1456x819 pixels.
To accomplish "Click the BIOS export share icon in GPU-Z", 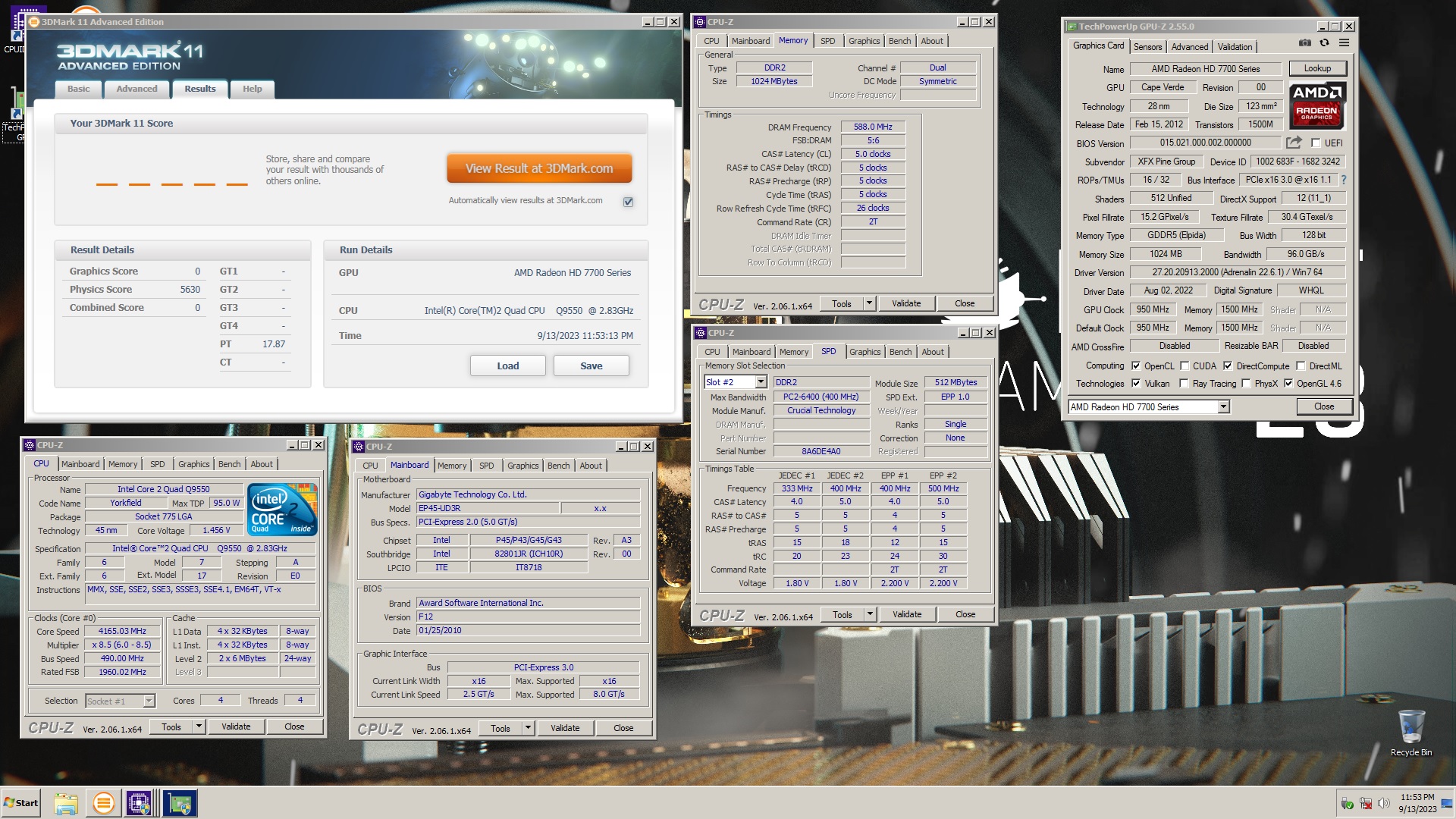I will pyautogui.click(x=1294, y=143).
